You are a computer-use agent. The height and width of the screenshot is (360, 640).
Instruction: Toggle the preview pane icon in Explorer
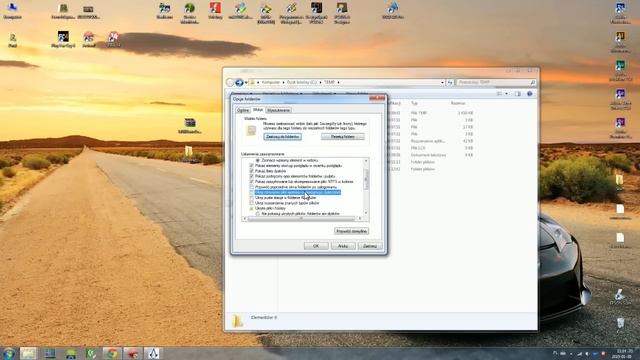pos(518,94)
